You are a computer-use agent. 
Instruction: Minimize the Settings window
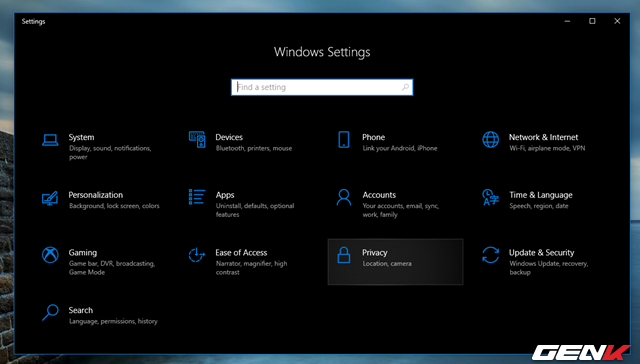click(x=567, y=21)
